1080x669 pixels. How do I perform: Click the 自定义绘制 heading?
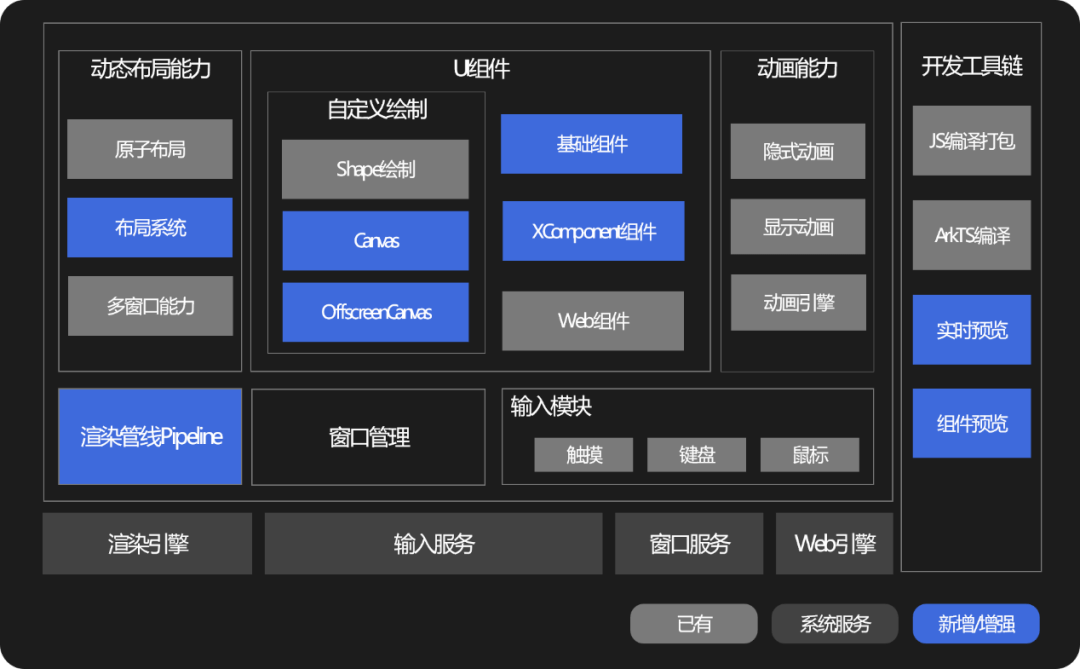(377, 109)
